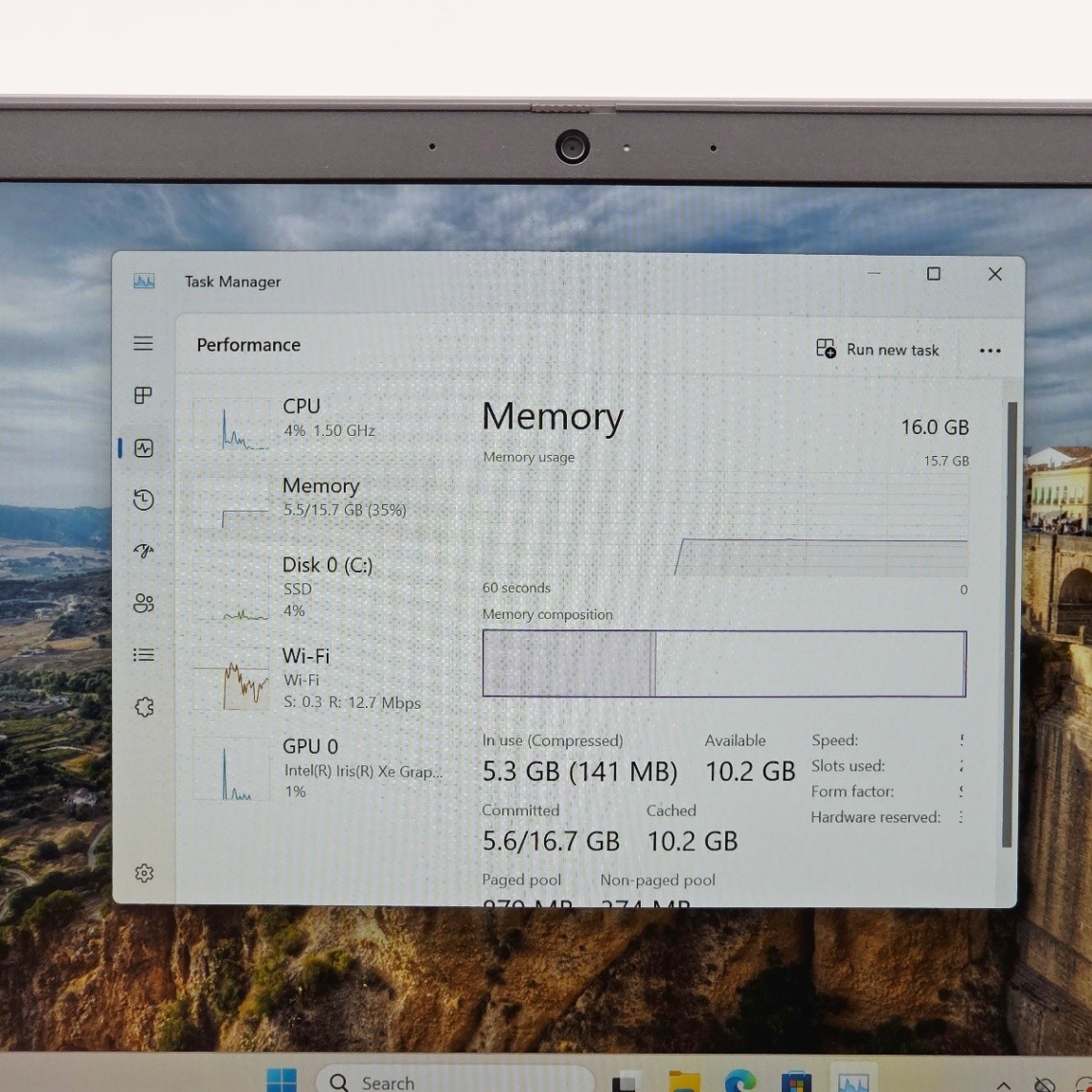Screen dimensions: 1092x1092
Task: Click the "Slots used:" label
Action: click(x=848, y=766)
